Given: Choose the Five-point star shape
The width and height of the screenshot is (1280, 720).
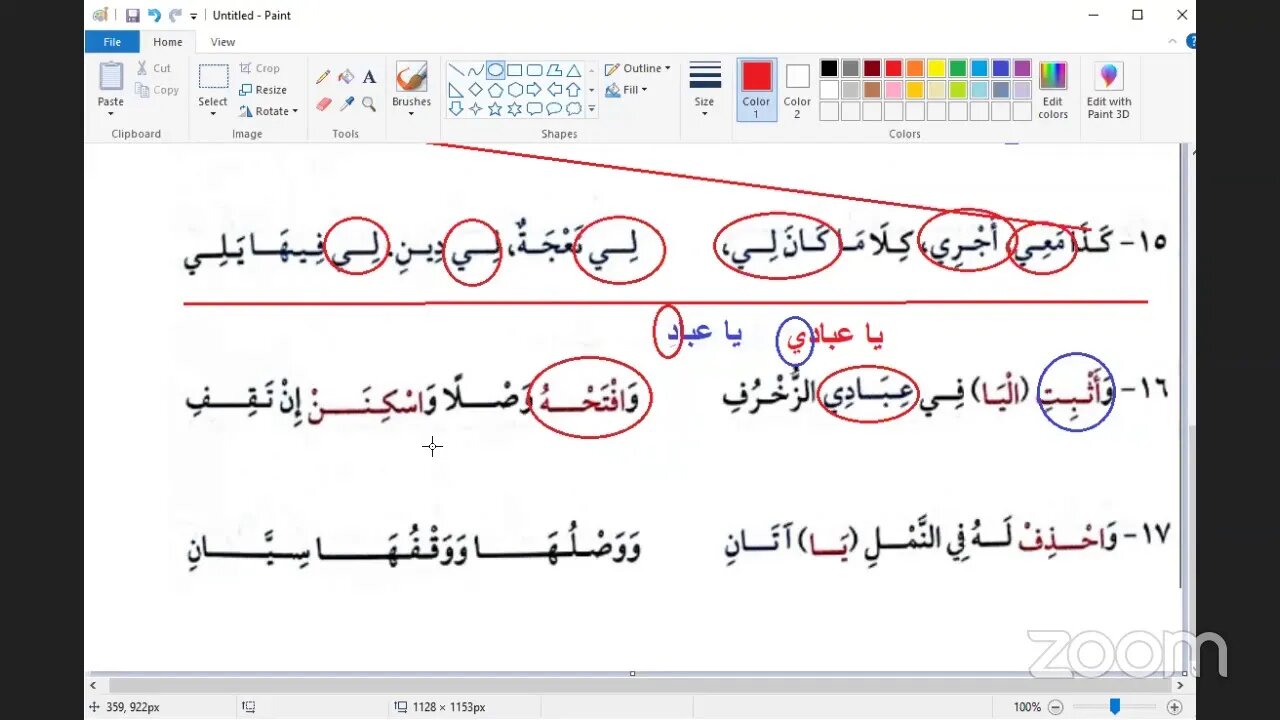Looking at the screenshot, I should point(495,109).
